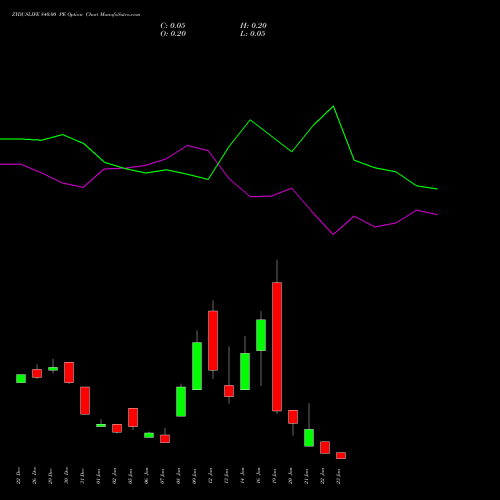Select the low value 'L: 0.05'

point(253,34)
